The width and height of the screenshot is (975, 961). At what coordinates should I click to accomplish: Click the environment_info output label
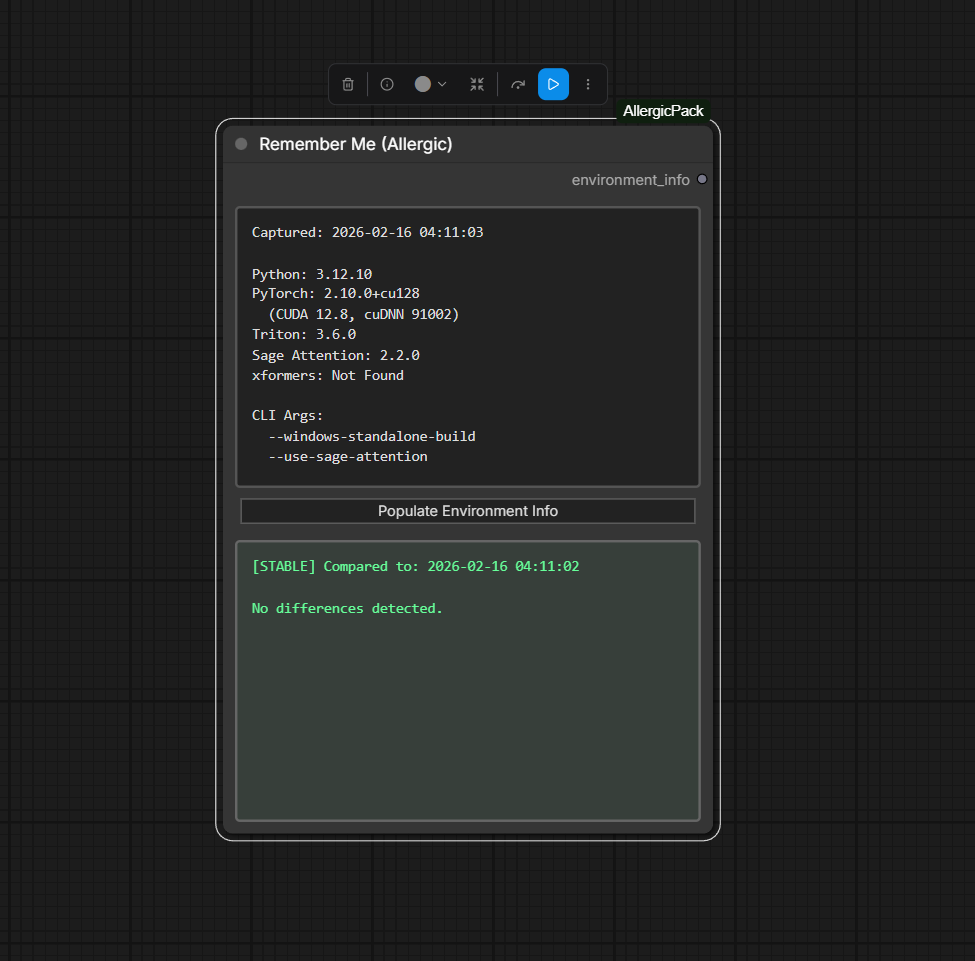tap(631, 180)
